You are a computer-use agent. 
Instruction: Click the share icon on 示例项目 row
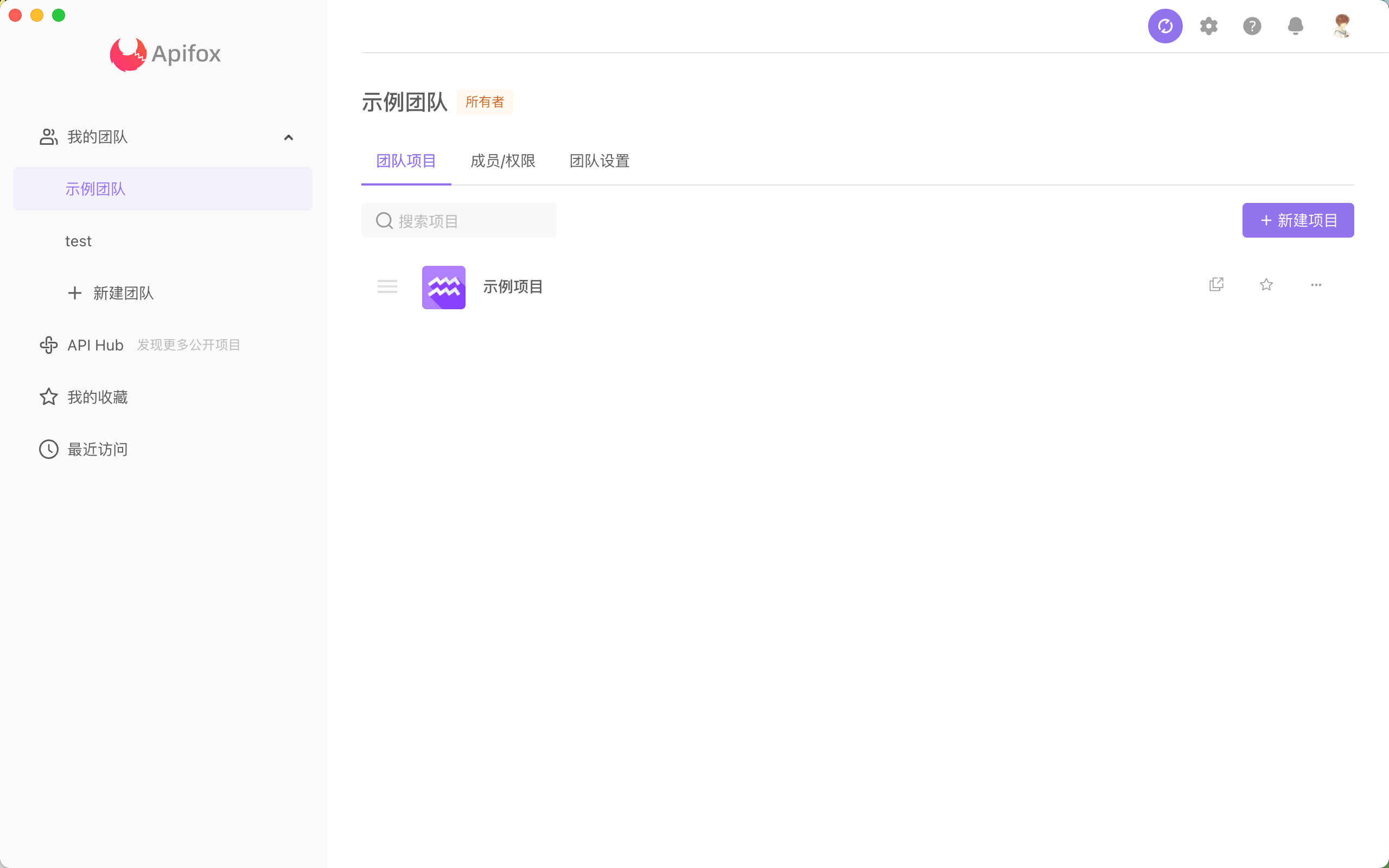click(1216, 284)
